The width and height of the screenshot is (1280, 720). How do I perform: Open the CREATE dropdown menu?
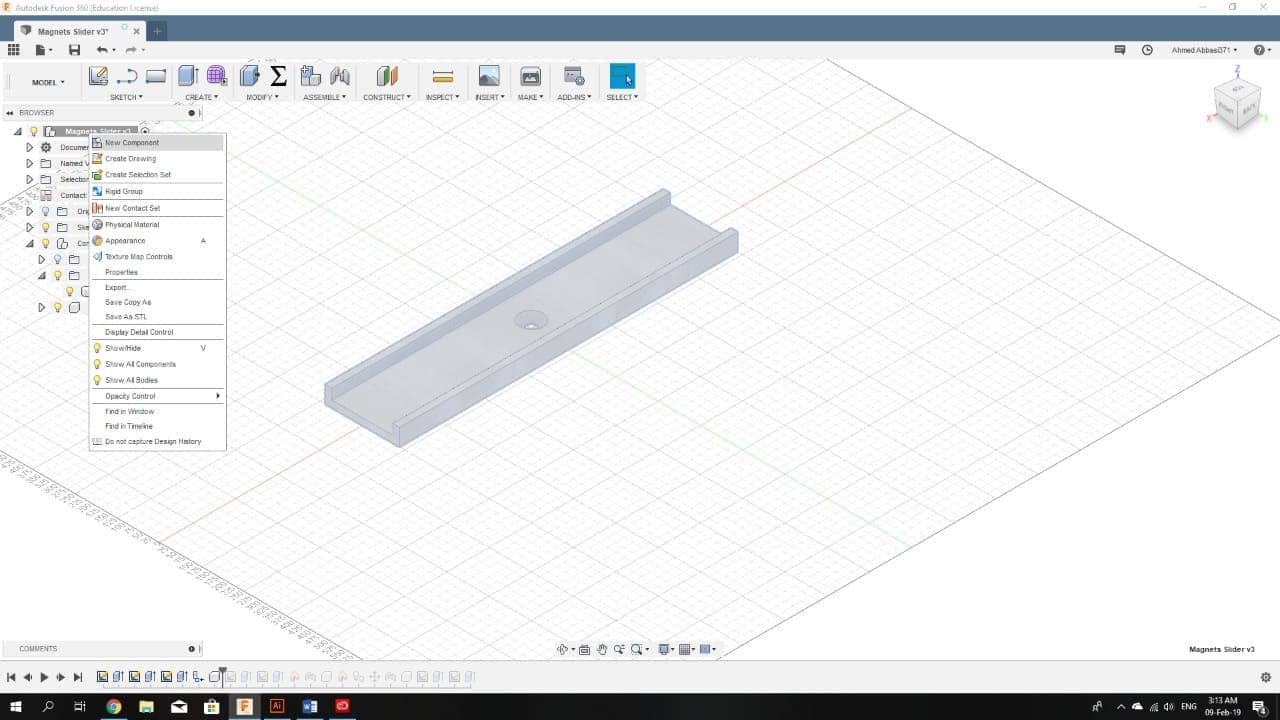[200, 97]
